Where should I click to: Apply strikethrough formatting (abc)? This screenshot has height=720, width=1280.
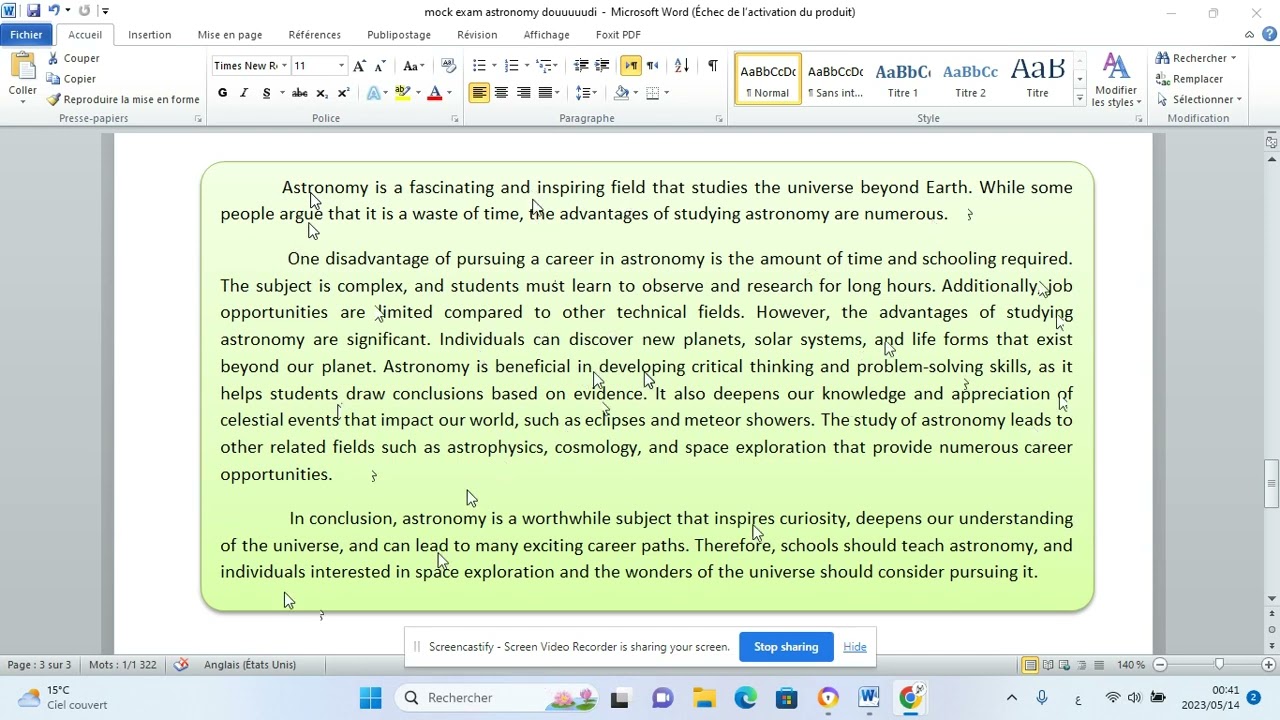(x=299, y=93)
